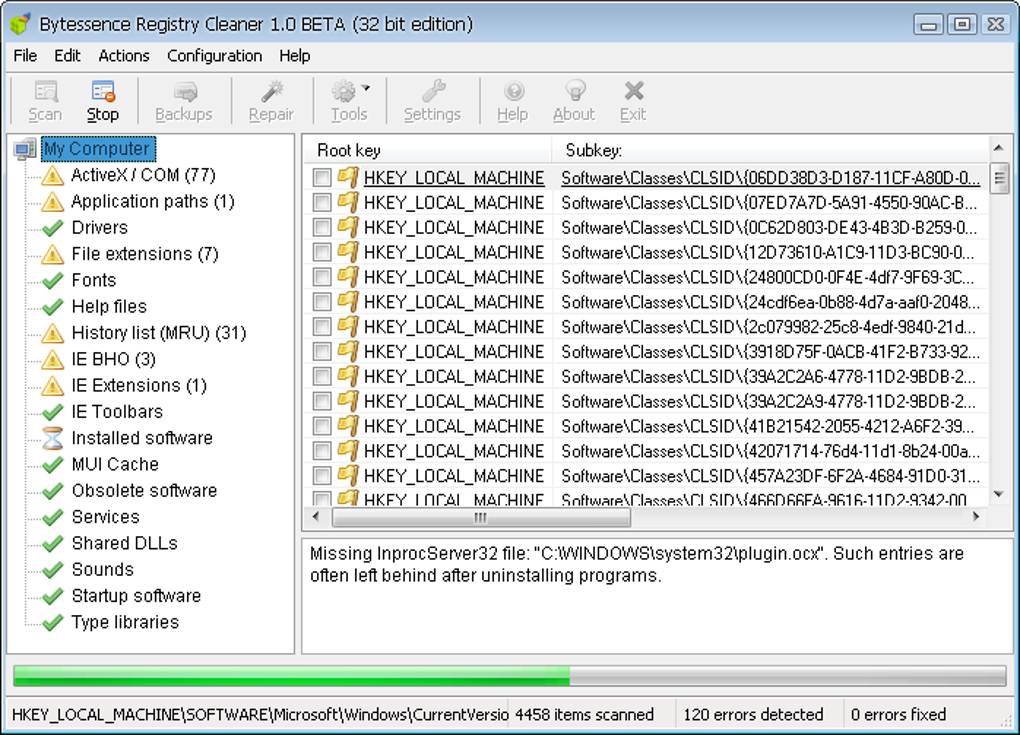Select the checkbox for CLSID 41B21542 entry
The image size is (1020, 735).
(x=321, y=426)
